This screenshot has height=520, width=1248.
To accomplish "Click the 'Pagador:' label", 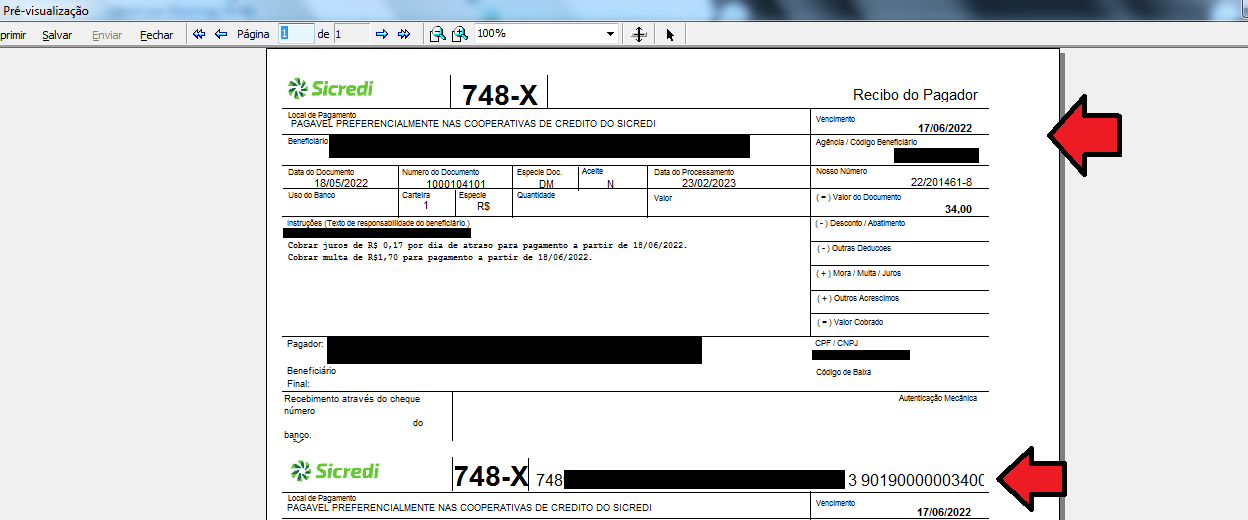I will (x=306, y=343).
